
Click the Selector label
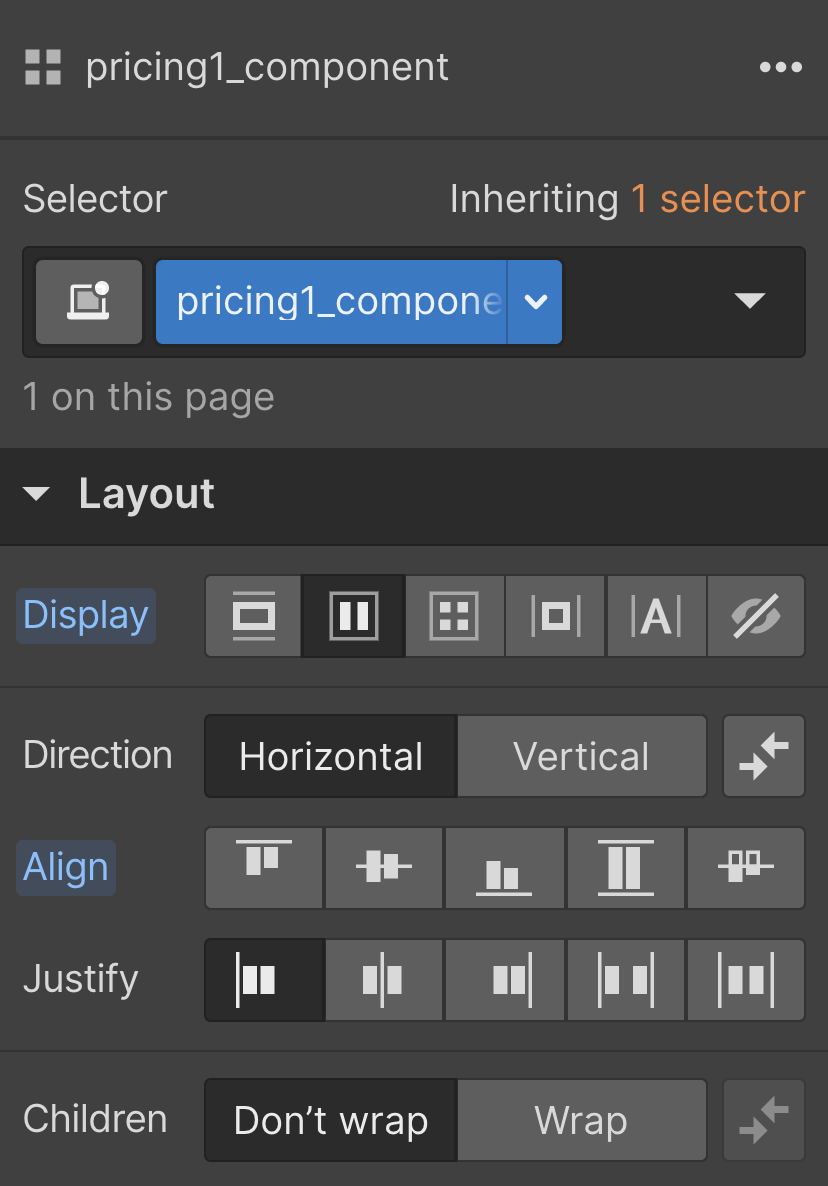point(95,199)
